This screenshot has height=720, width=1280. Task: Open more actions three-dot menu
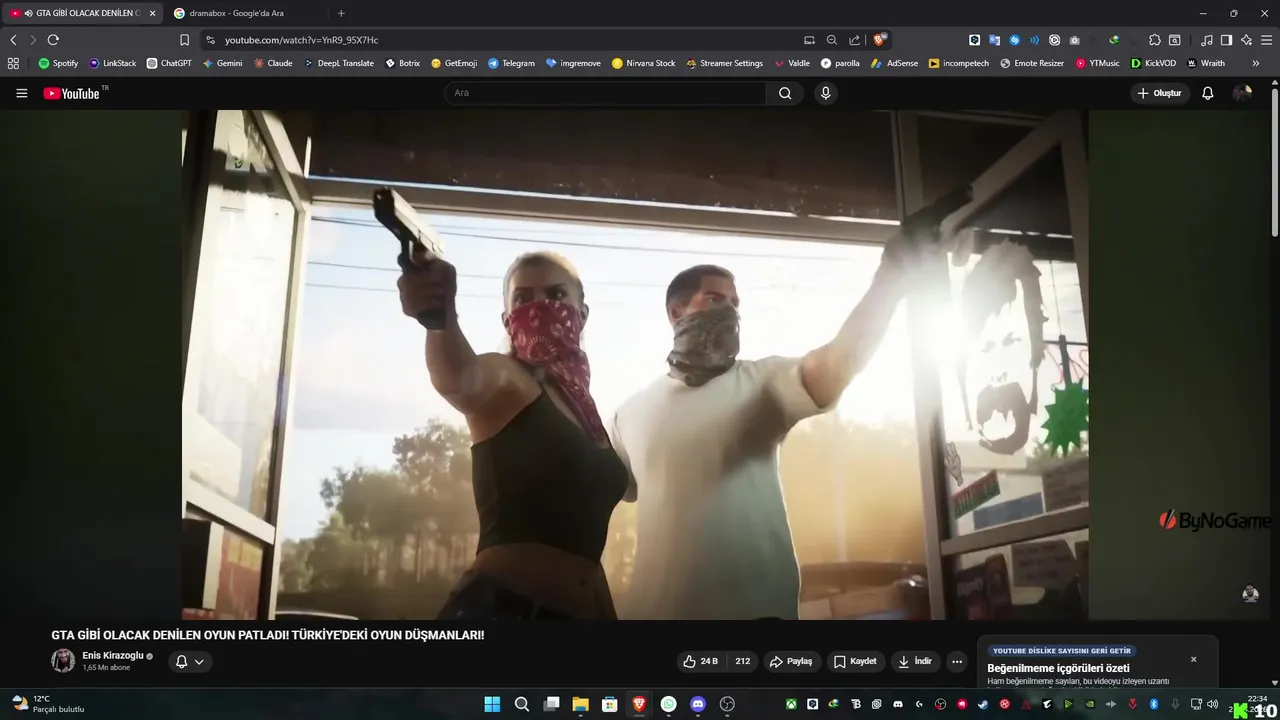957,661
